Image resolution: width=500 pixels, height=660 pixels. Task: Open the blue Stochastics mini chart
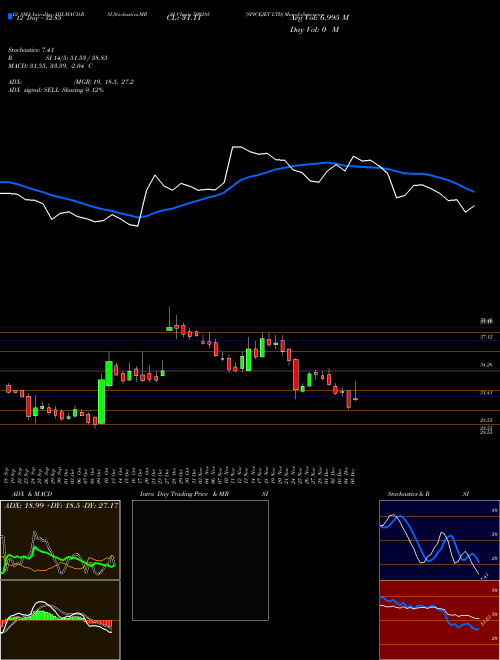point(439,540)
